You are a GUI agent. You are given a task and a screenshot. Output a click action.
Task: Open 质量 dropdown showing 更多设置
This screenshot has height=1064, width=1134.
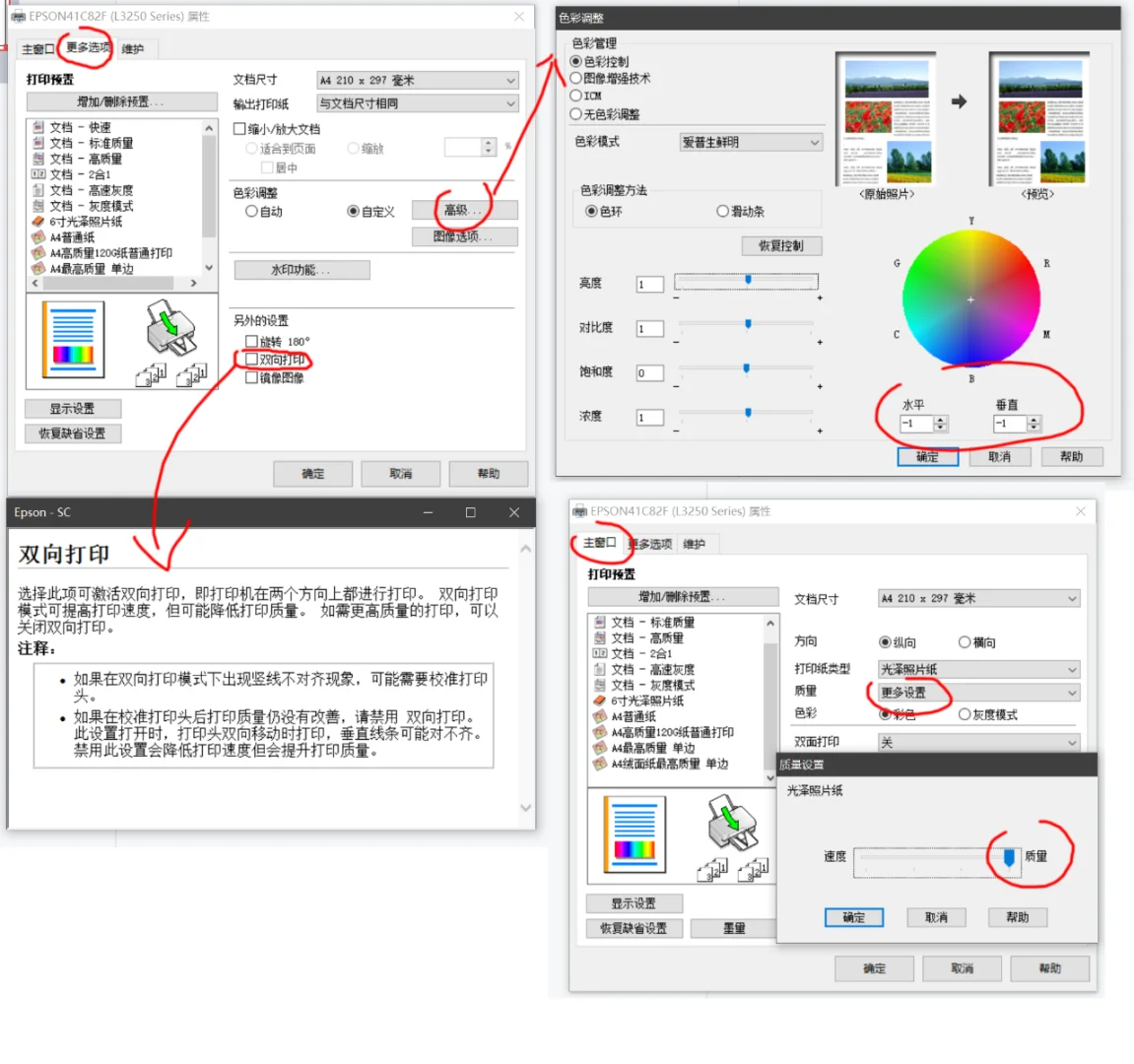(979, 693)
